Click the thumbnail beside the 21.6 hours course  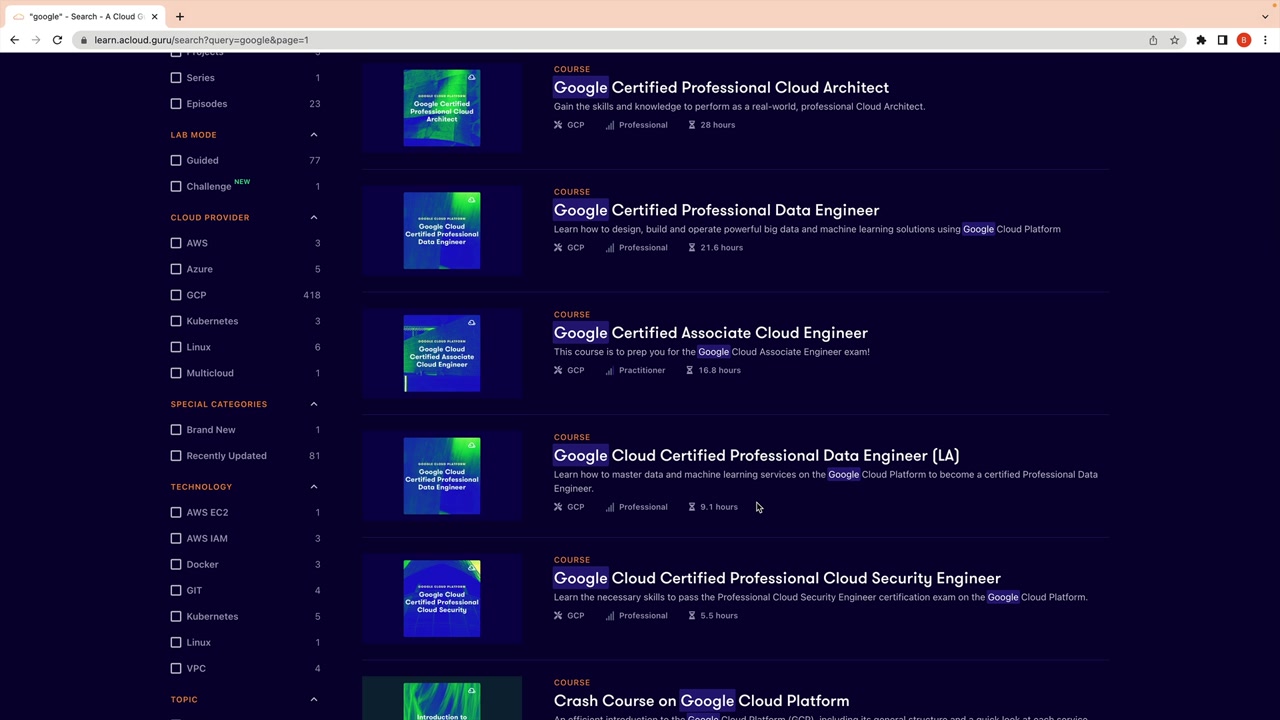tap(442, 231)
